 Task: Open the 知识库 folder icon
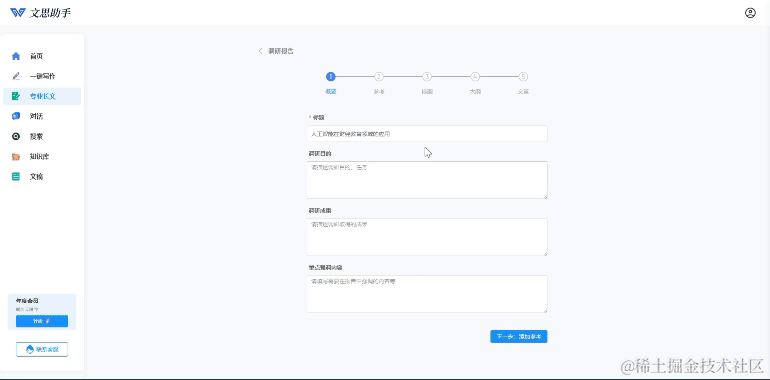click(16, 157)
